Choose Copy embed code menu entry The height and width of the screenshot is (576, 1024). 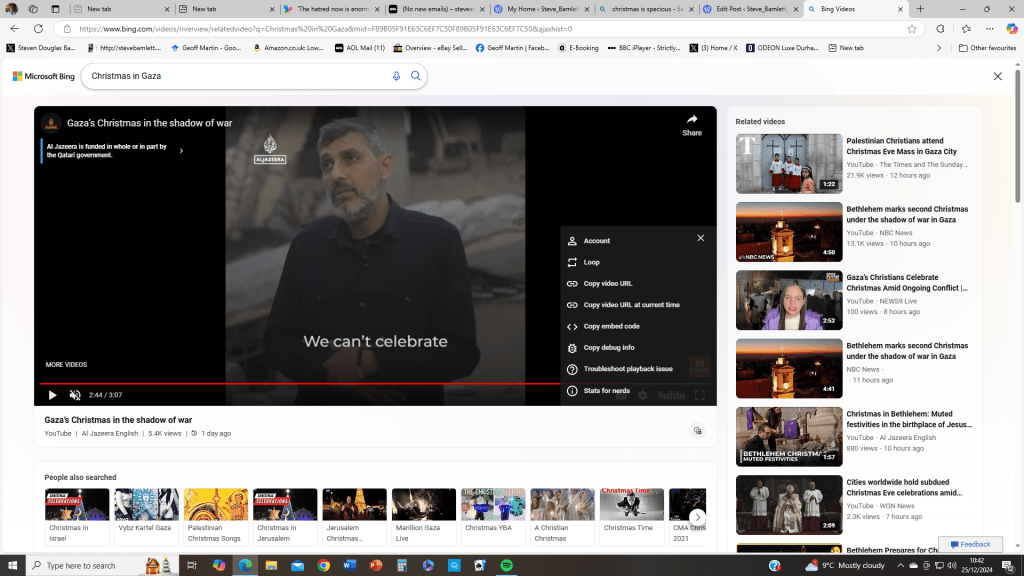(611, 326)
